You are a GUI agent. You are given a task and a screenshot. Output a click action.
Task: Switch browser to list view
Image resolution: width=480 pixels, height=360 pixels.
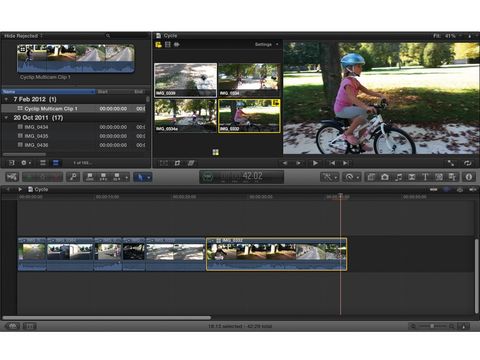click(56, 163)
